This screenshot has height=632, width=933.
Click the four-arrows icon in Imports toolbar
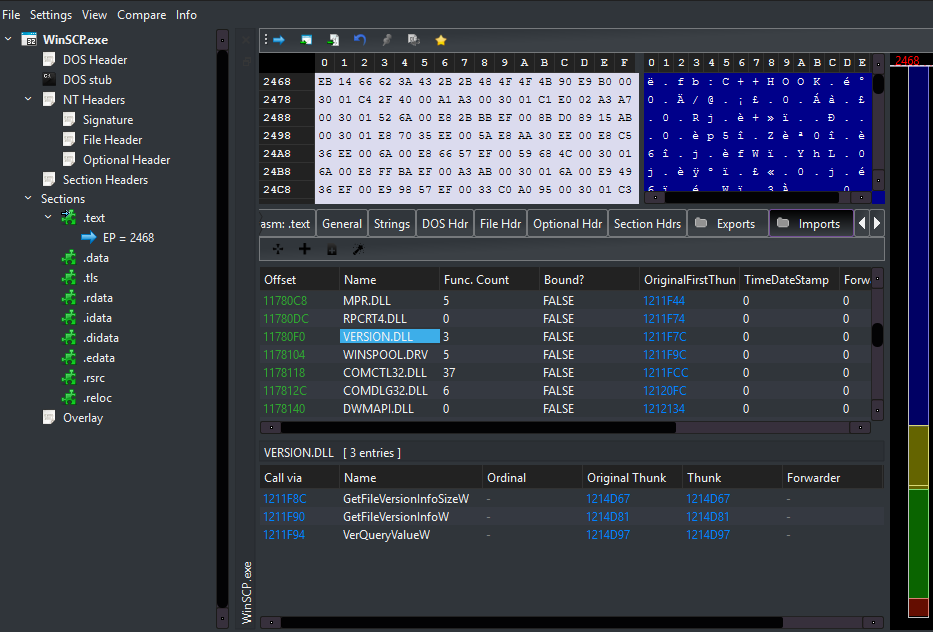(x=278, y=249)
